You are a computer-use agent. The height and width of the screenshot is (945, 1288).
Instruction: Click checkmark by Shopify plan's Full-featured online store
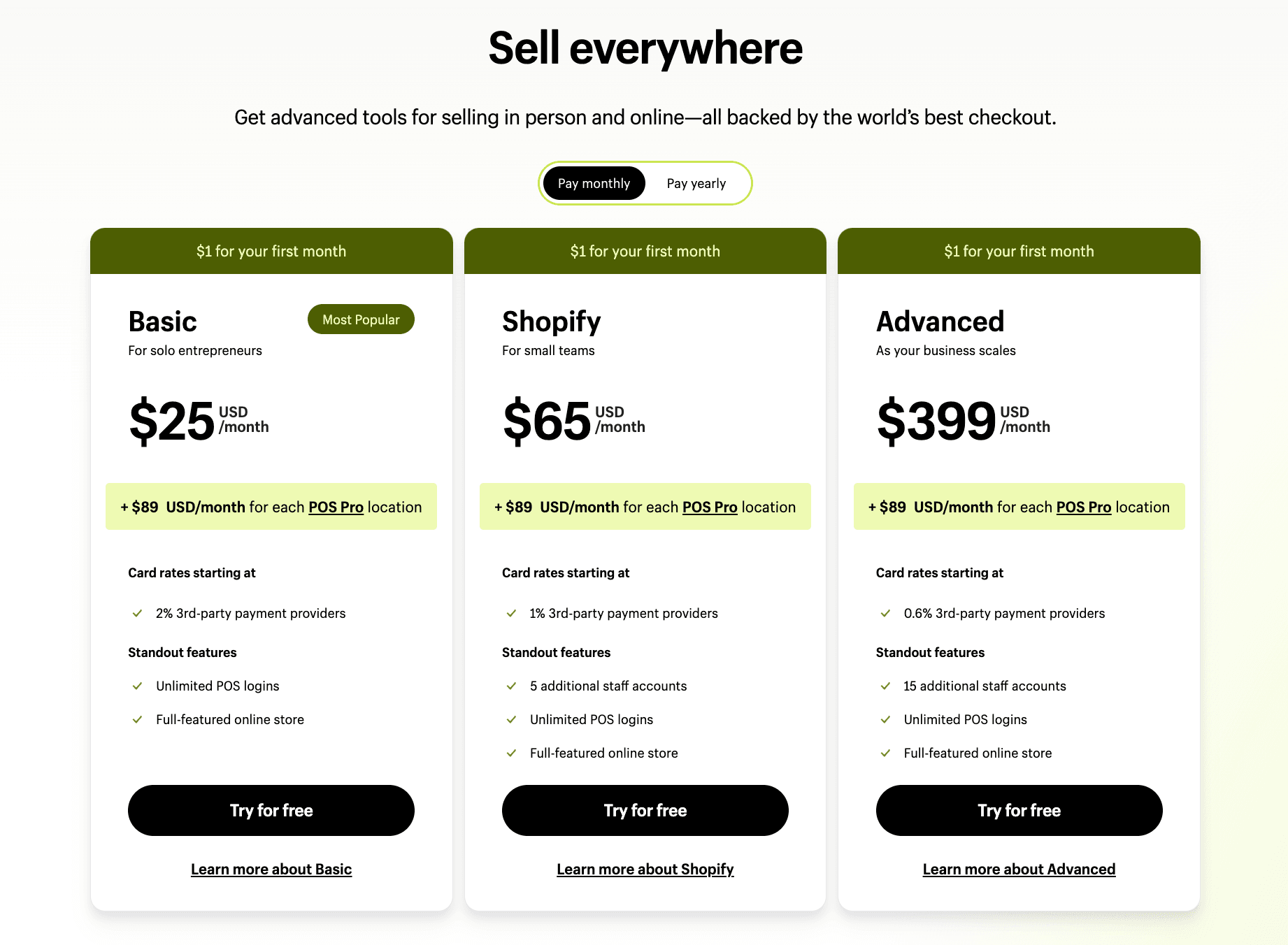click(x=512, y=753)
